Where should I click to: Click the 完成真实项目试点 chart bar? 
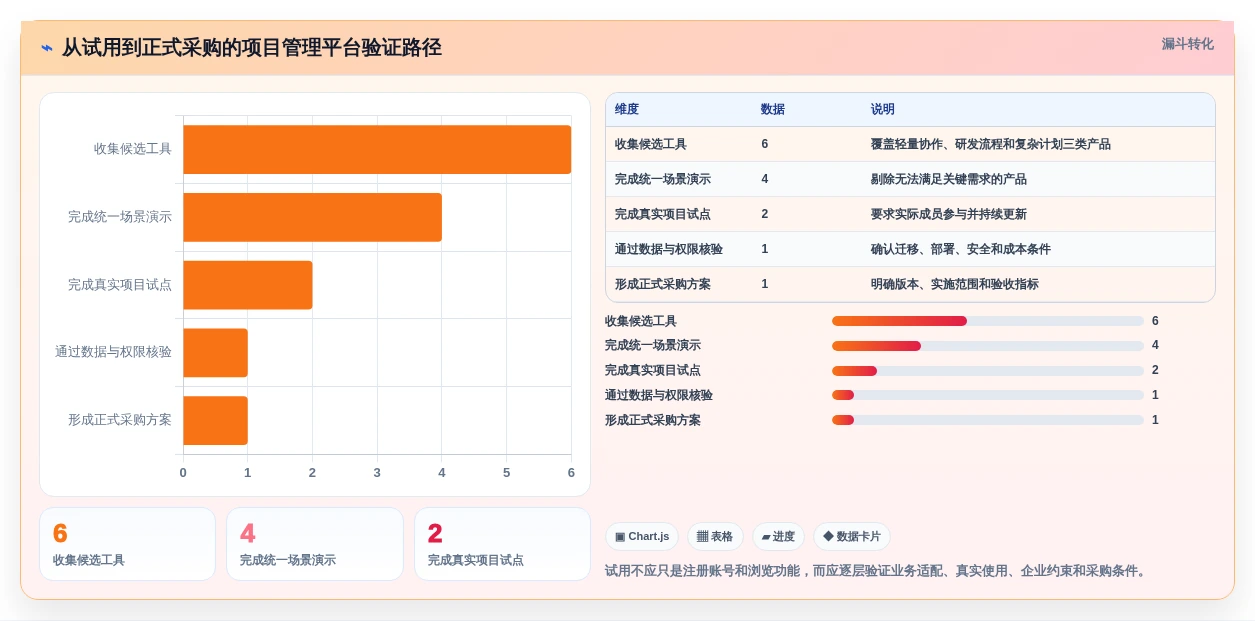pos(248,285)
